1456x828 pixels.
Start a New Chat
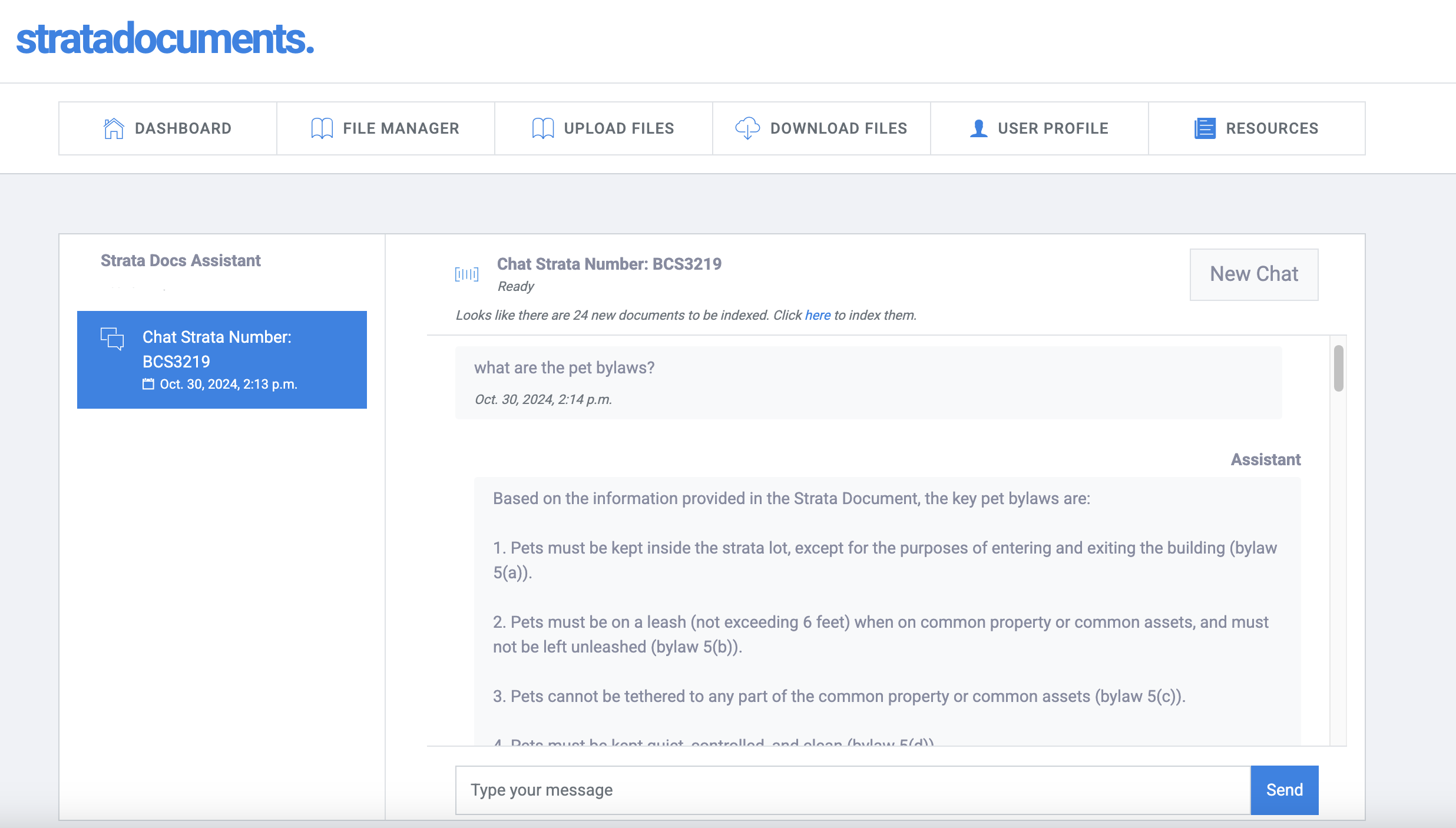click(x=1253, y=274)
